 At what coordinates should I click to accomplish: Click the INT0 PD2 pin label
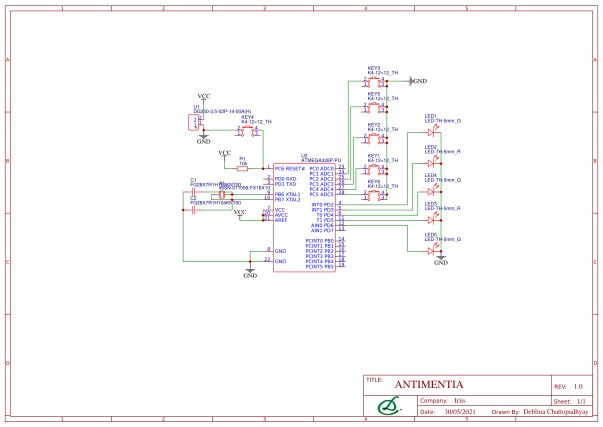click(x=322, y=205)
